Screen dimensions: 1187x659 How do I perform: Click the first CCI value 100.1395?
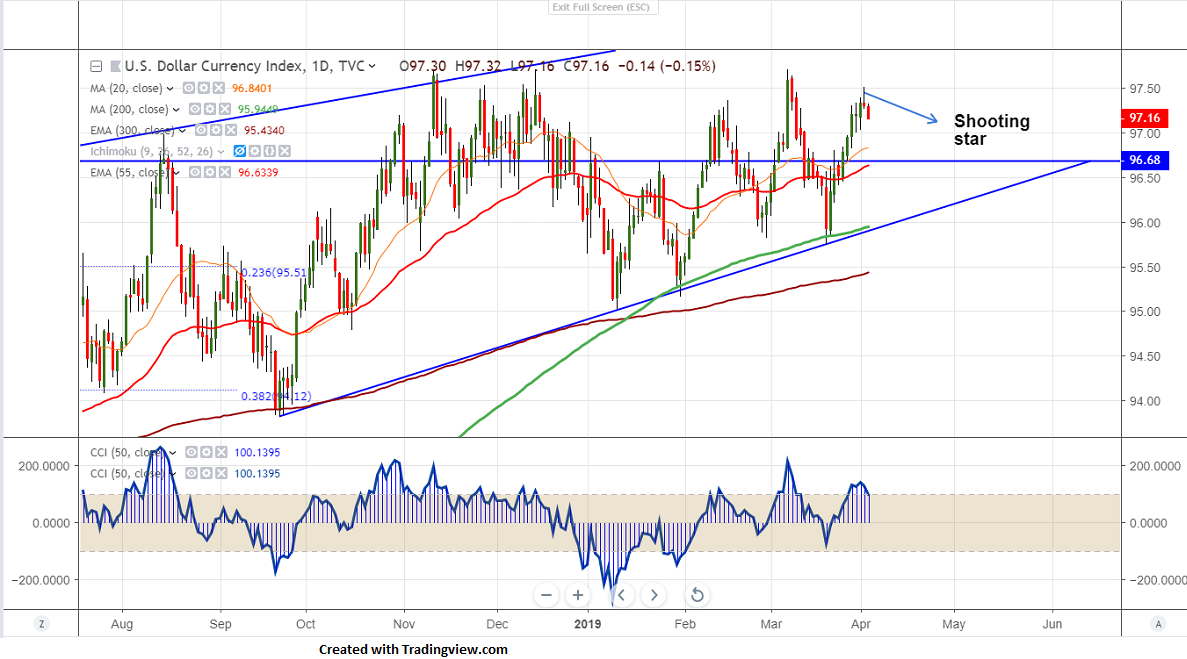coord(257,452)
